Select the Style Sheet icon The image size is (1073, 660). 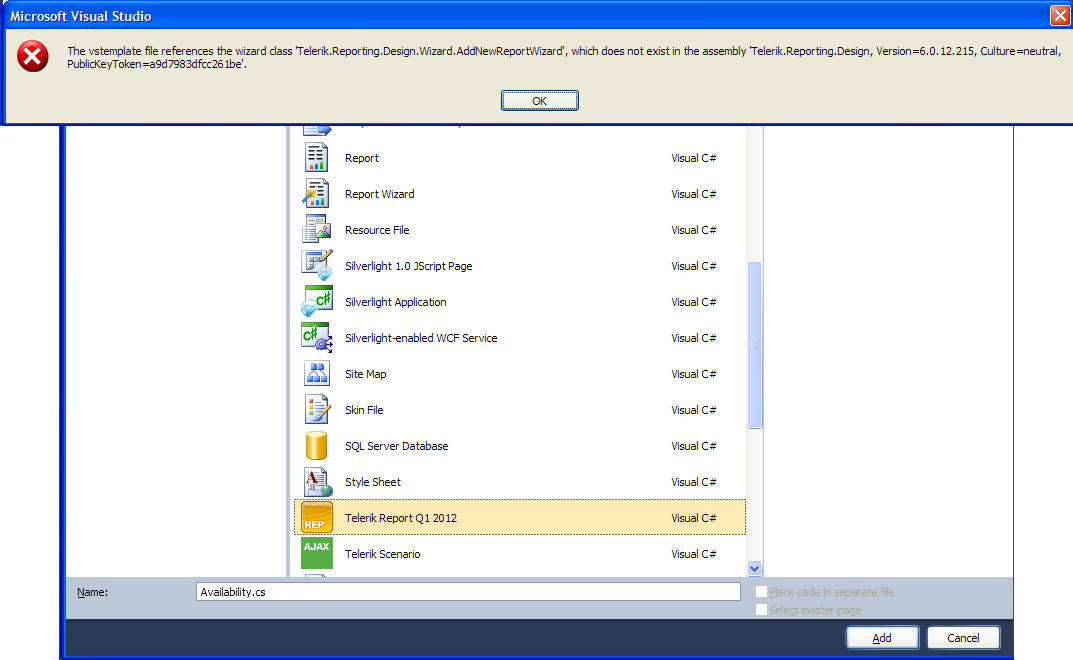[317, 482]
